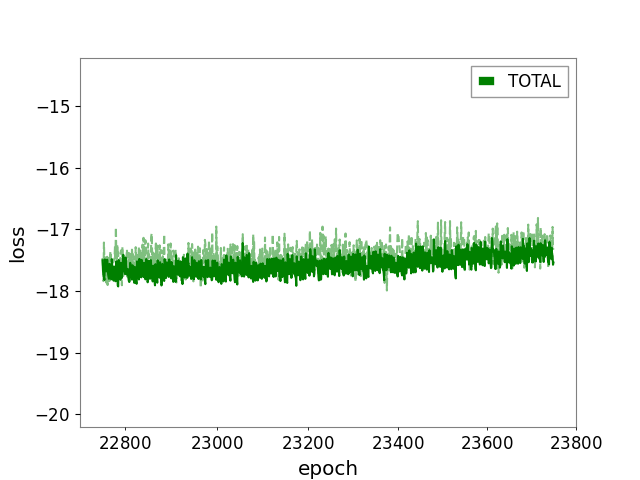Screen dimensions: 640x480
Task: Click the TOTAL legend label
Action: (x=534, y=81)
